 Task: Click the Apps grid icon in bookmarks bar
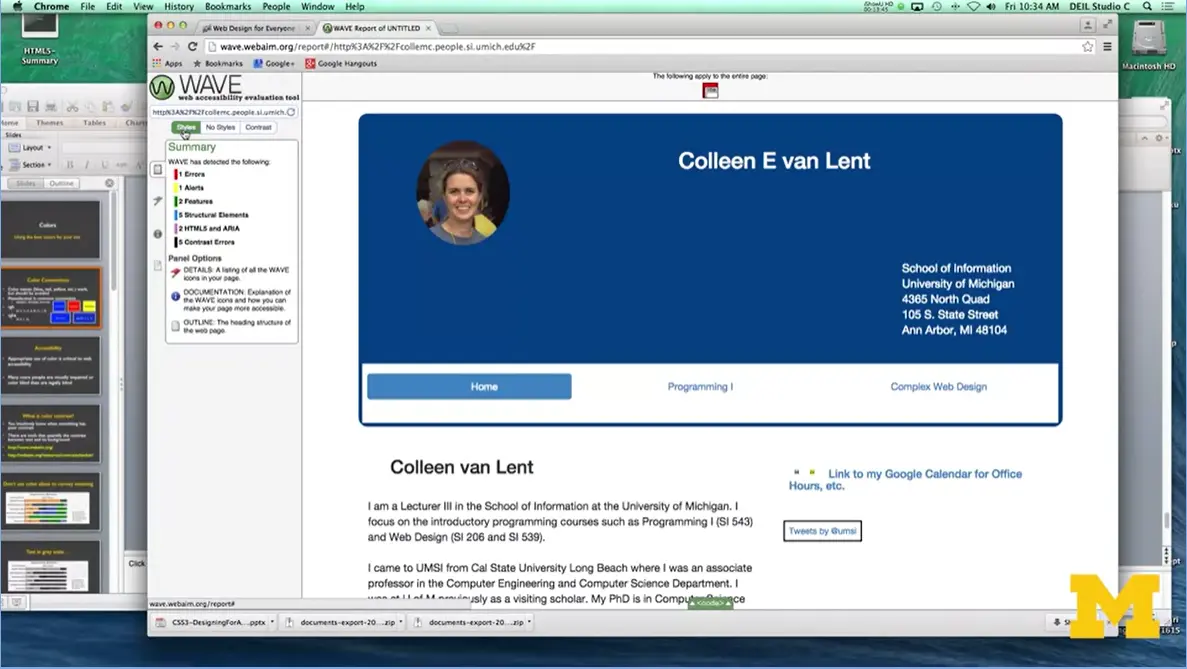pyautogui.click(x=157, y=63)
